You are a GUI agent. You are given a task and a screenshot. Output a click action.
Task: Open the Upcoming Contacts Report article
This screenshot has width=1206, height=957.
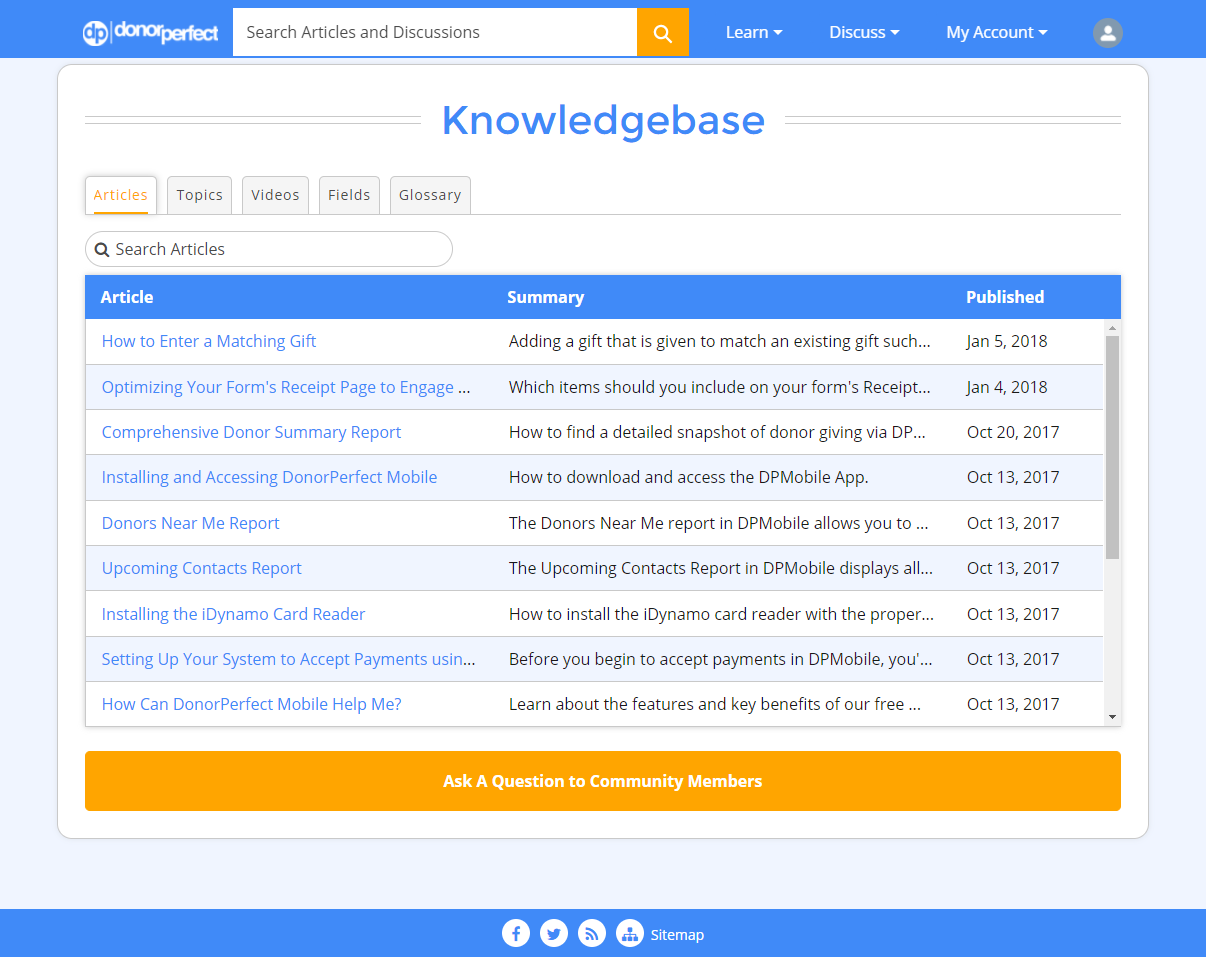[201, 568]
